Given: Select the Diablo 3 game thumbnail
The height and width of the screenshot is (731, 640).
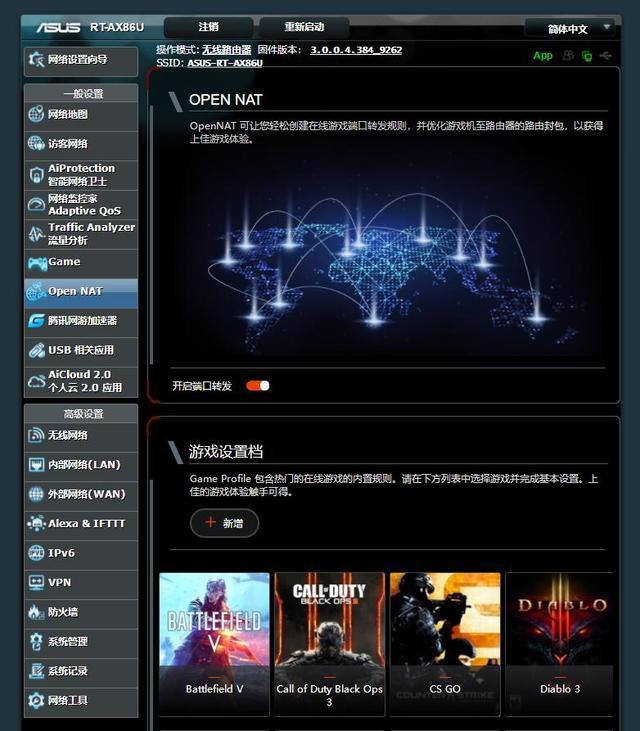Looking at the screenshot, I should click(x=559, y=643).
